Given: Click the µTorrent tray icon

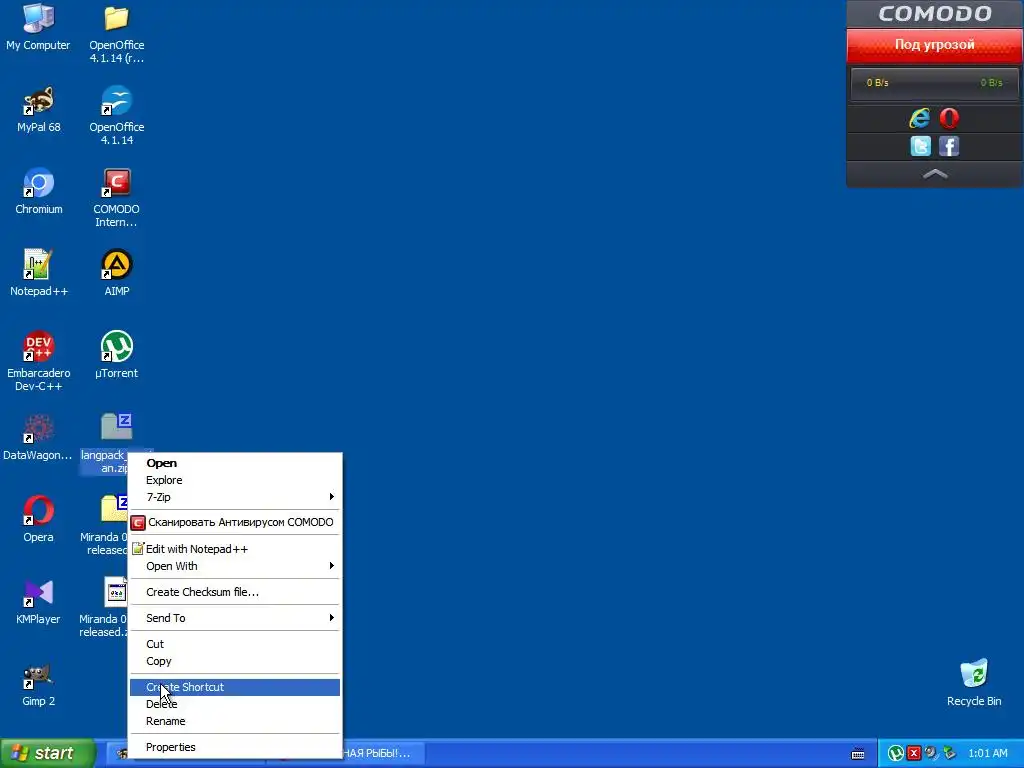Looking at the screenshot, I should pos(896,754).
